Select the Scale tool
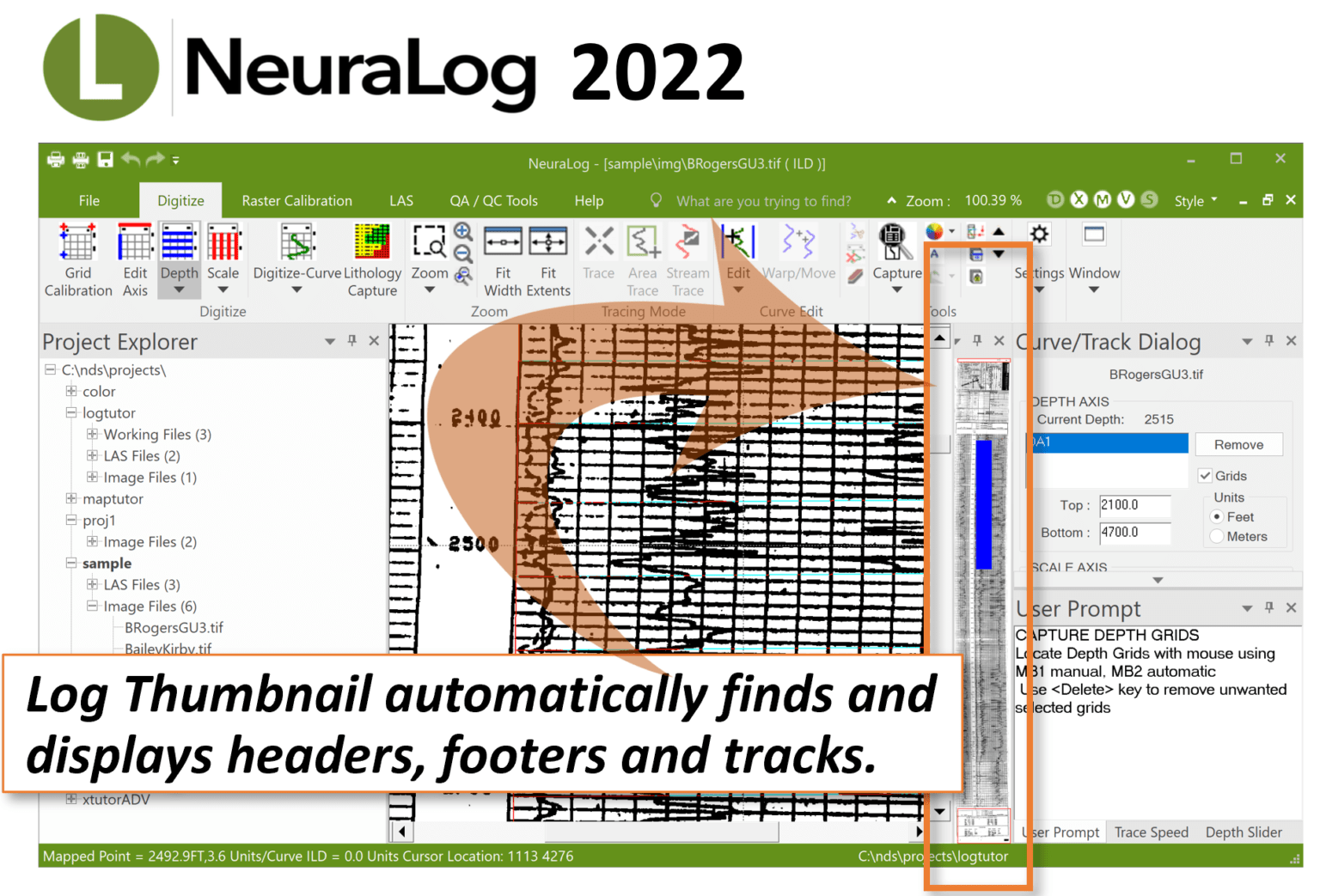Viewport: 1320px width, 896px height. (224, 258)
